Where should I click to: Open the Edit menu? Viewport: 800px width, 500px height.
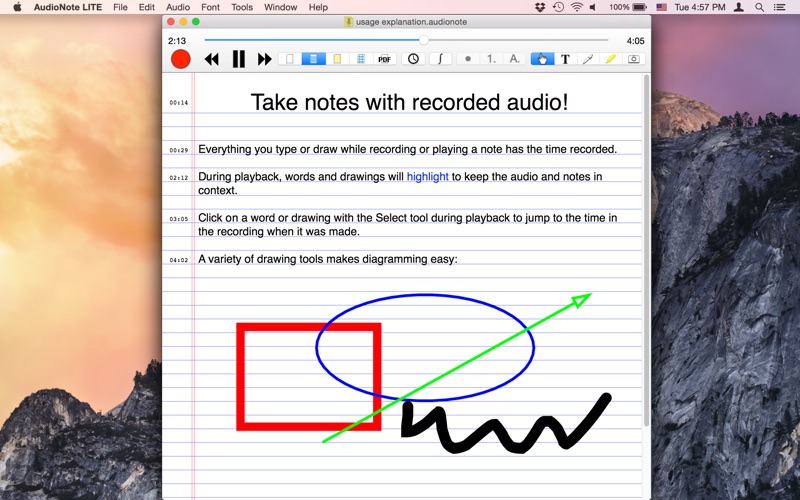(x=146, y=7)
